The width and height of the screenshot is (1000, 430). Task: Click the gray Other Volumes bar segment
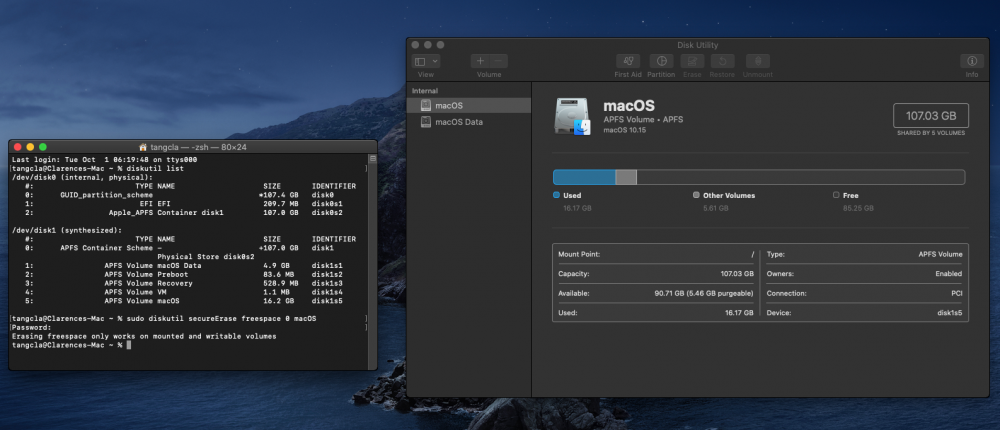626,177
